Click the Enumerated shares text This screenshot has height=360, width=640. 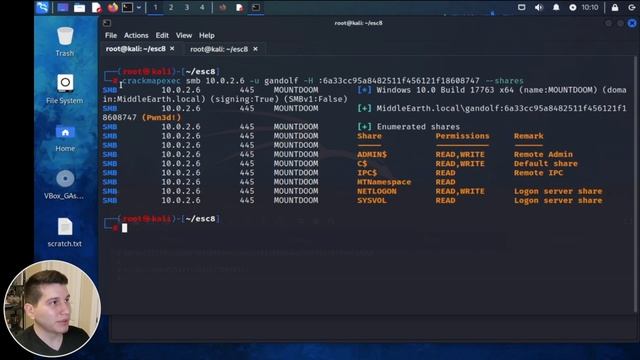(x=418, y=127)
